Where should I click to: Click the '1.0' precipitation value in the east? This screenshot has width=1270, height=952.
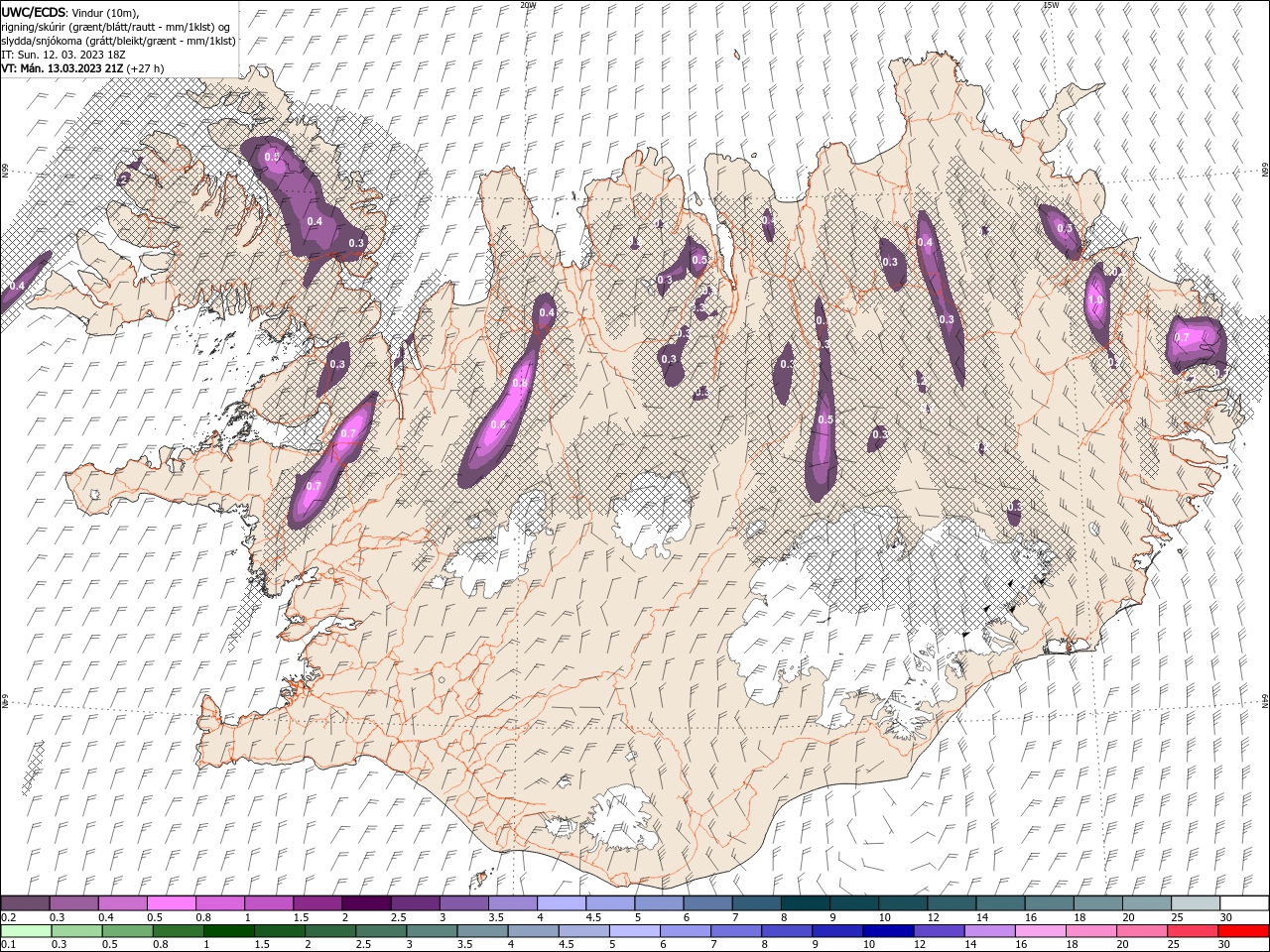(1095, 299)
